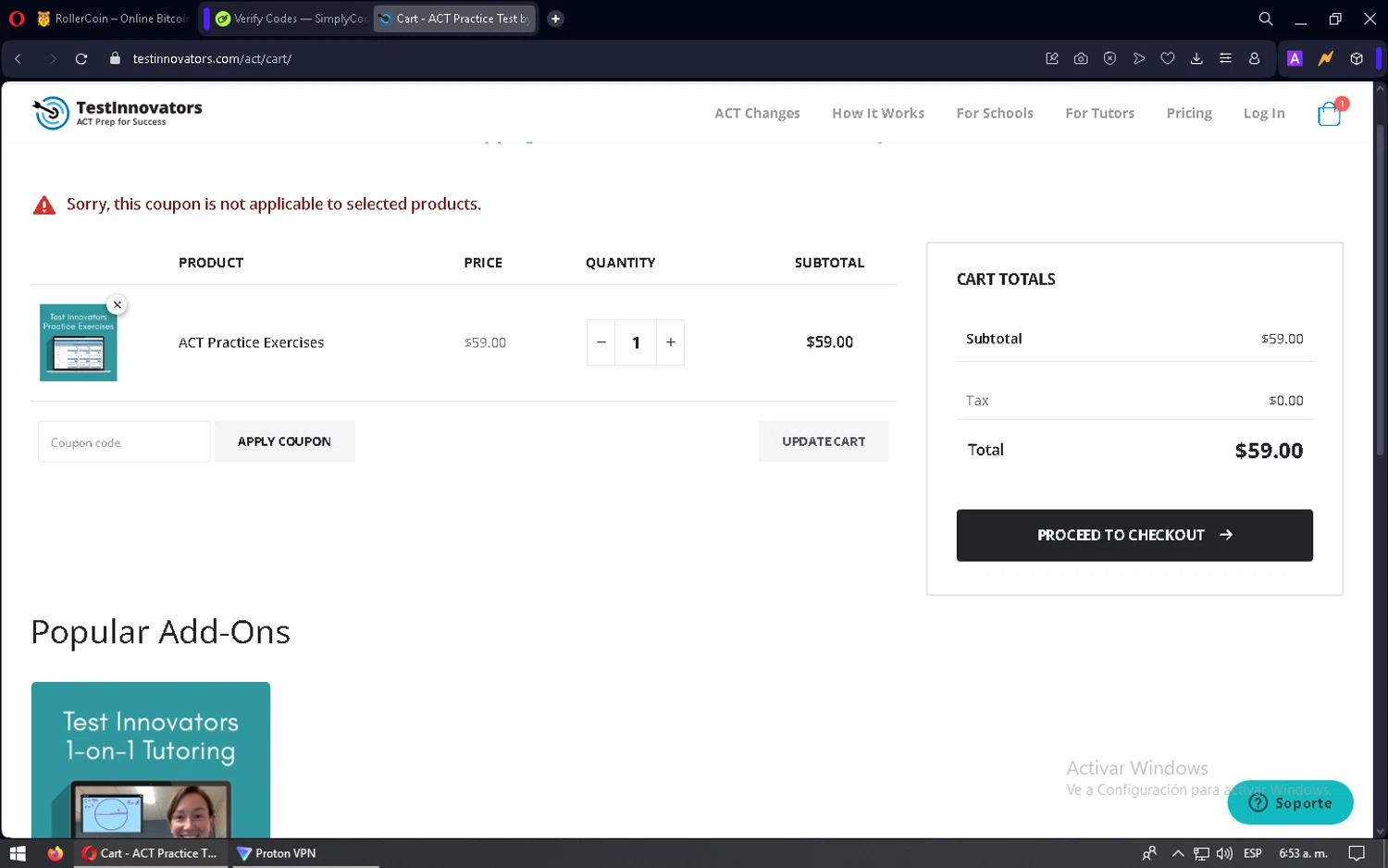Image resolution: width=1388 pixels, height=868 pixels.
Task: Click the edit page icon in toolbar
Action: click(x=1052, y=58)
